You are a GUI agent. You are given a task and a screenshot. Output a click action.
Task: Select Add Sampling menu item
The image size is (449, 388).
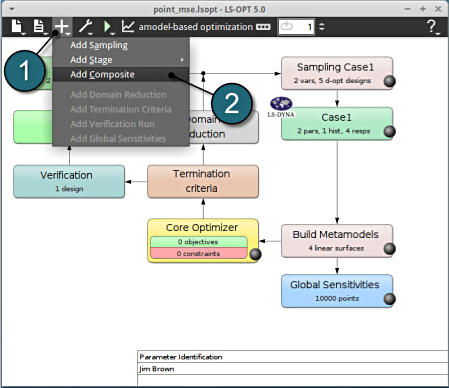tap(121, 45)
